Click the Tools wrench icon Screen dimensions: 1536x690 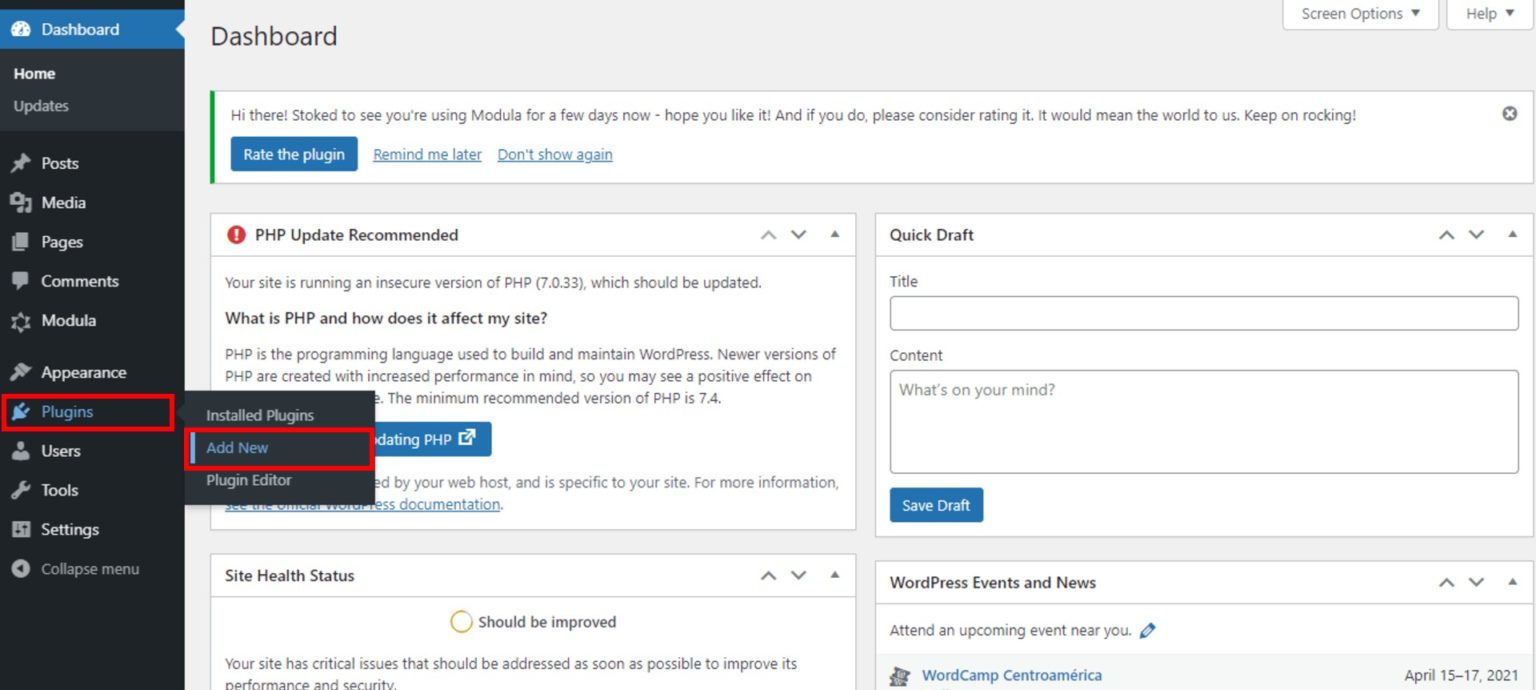21,490
